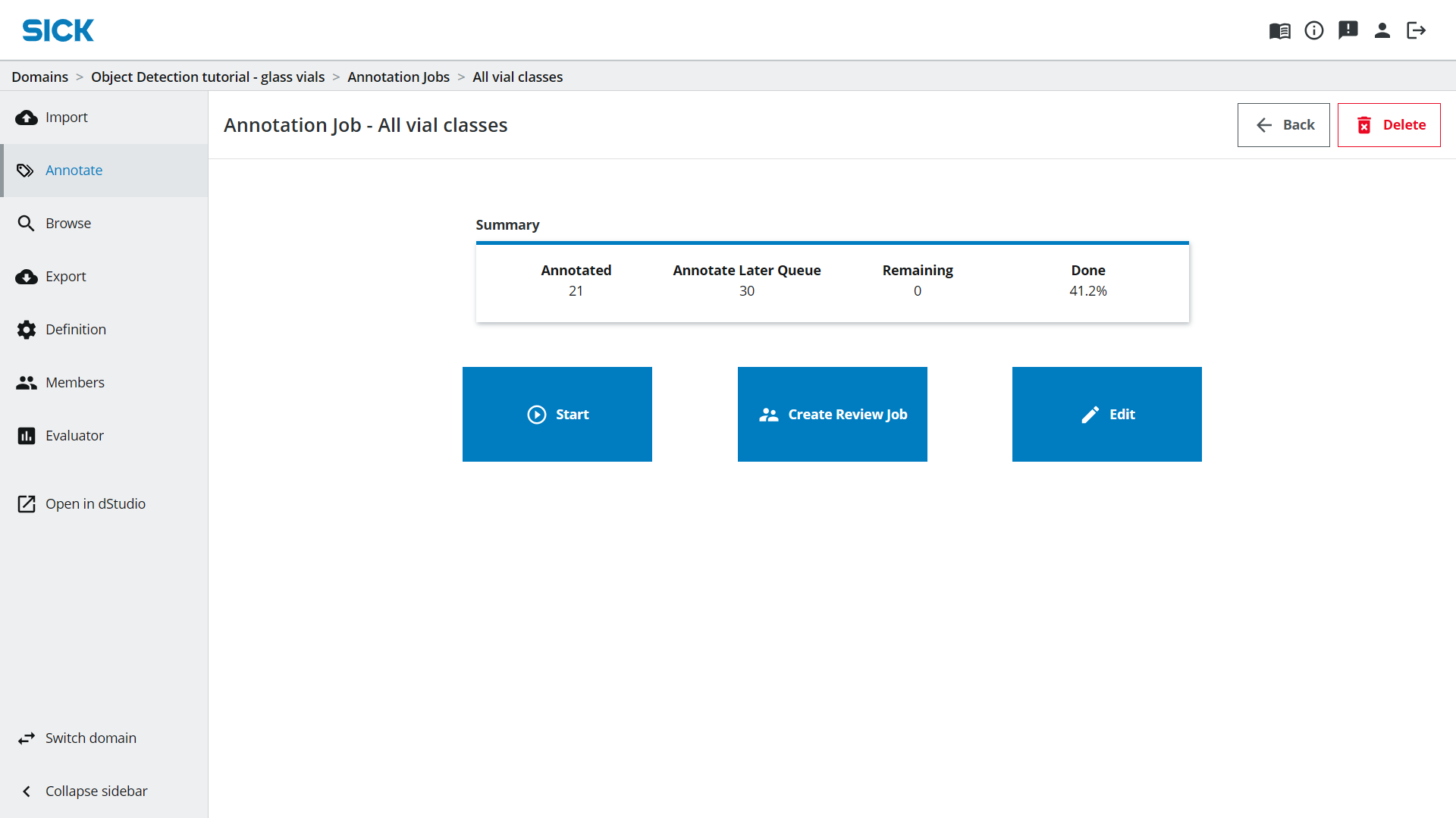Click Open in dStudio

(x=96, y=503)
